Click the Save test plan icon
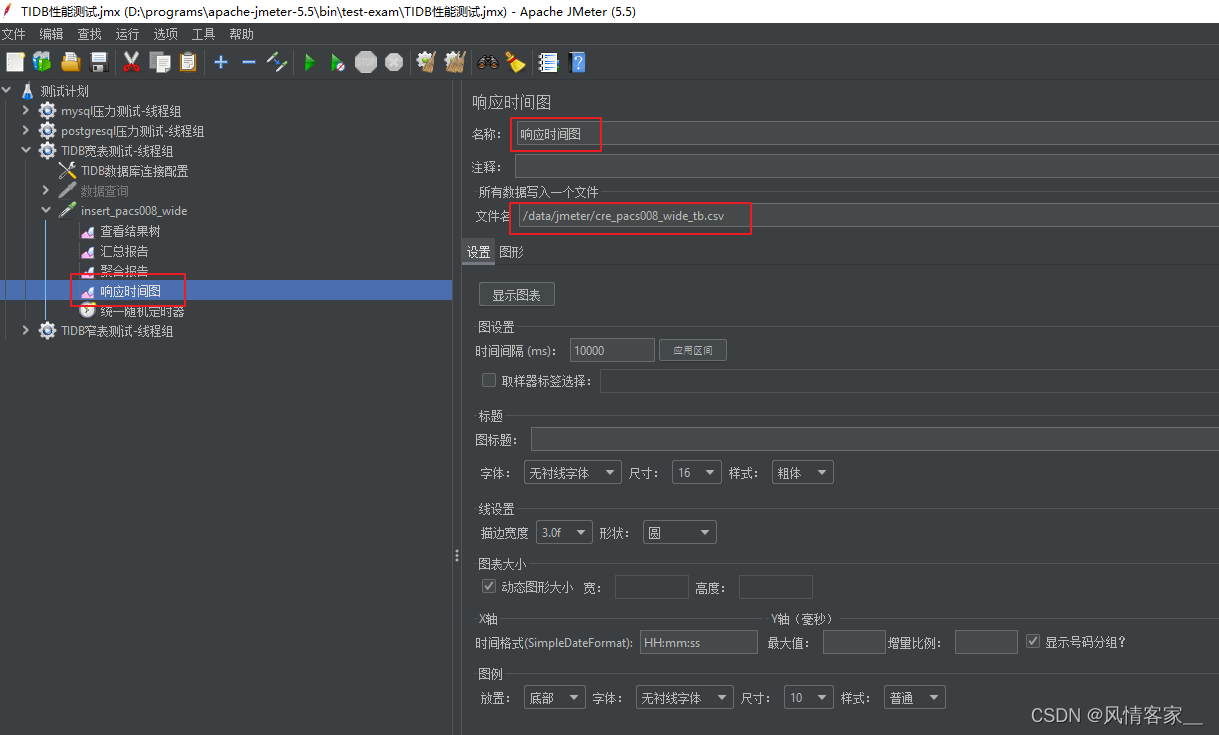The width and height of the screenshot is (1219, 735). (x=98, y=62)
